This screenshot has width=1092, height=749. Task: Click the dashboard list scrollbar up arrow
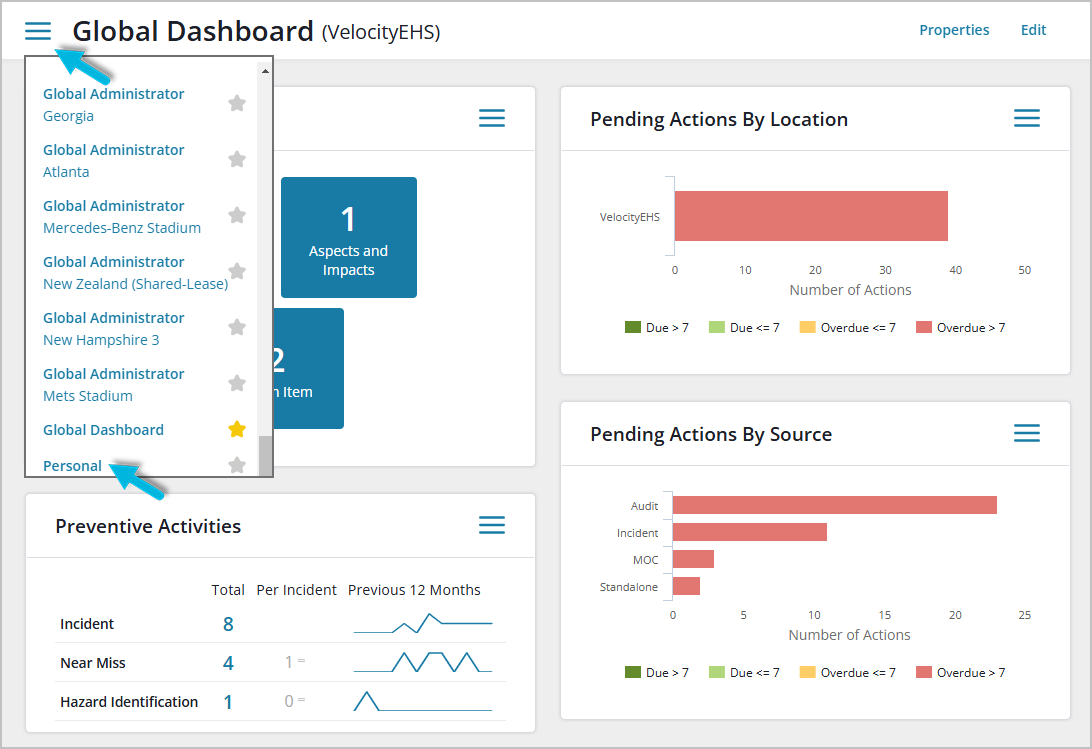click(x=265, y=71)
